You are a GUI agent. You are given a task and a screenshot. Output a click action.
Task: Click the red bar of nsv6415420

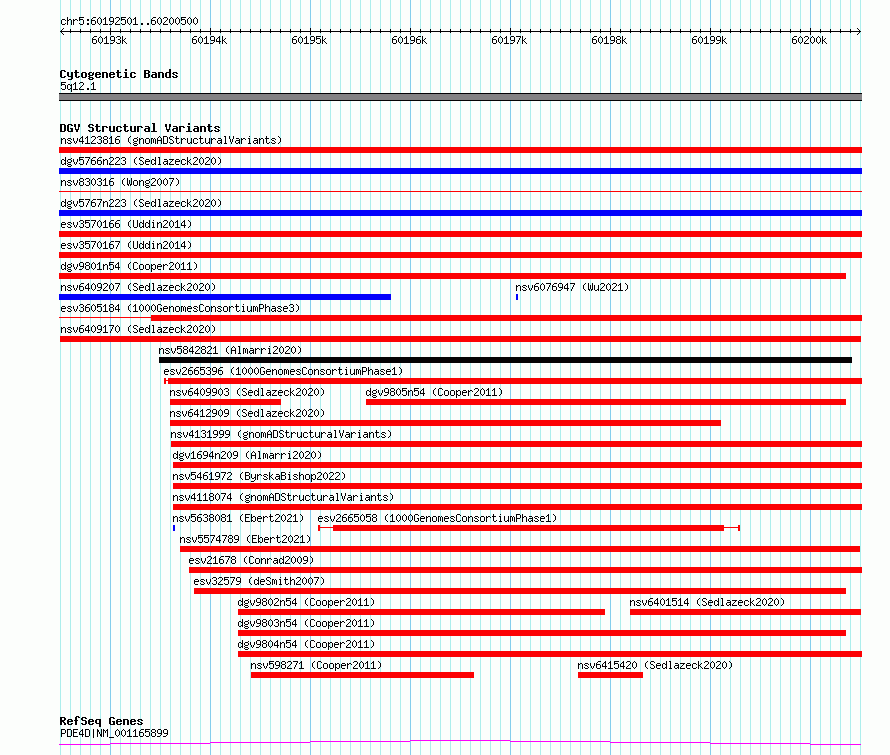coord(610,675)
